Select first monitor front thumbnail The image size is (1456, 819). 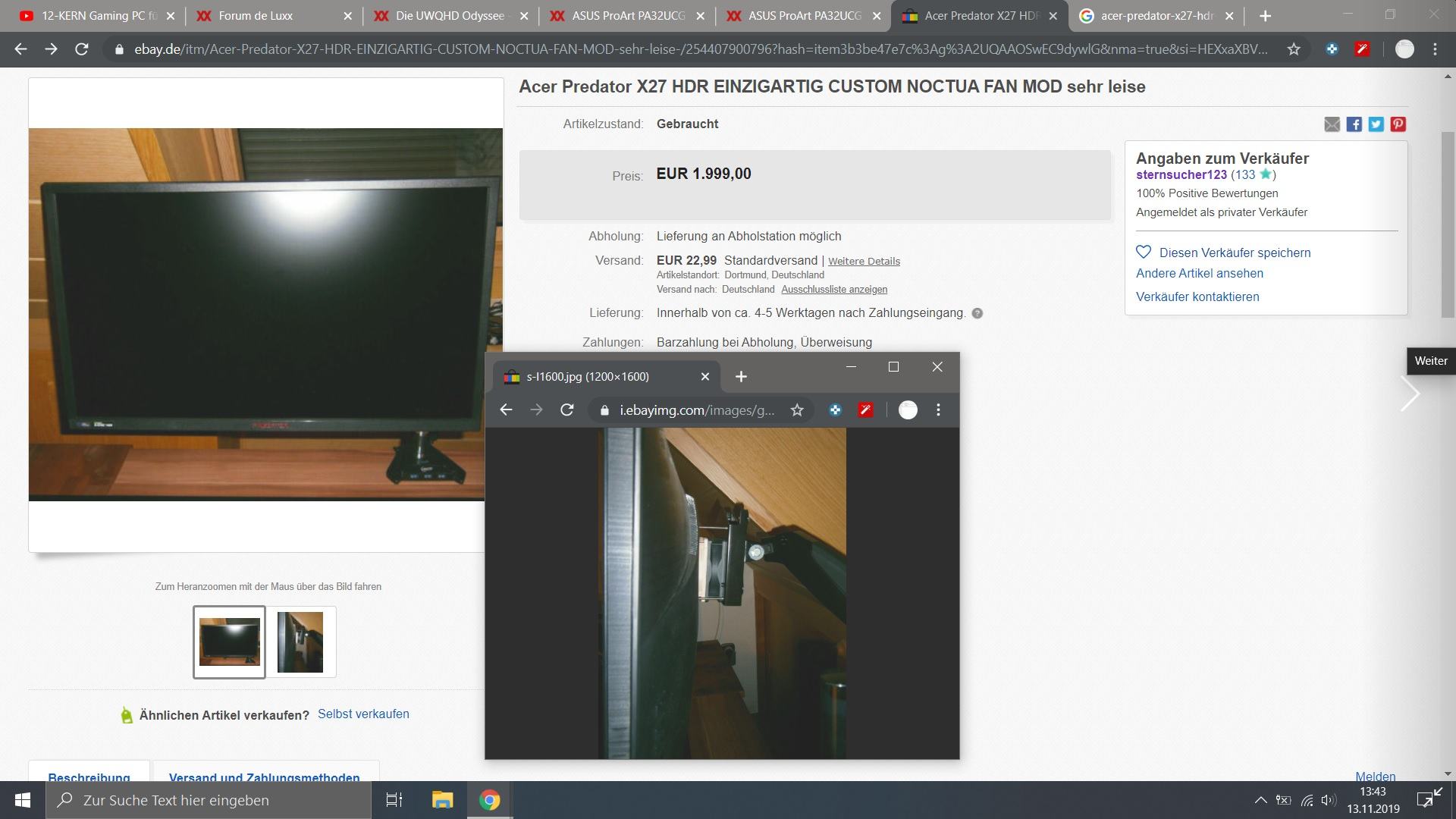(x=229, y=642)
